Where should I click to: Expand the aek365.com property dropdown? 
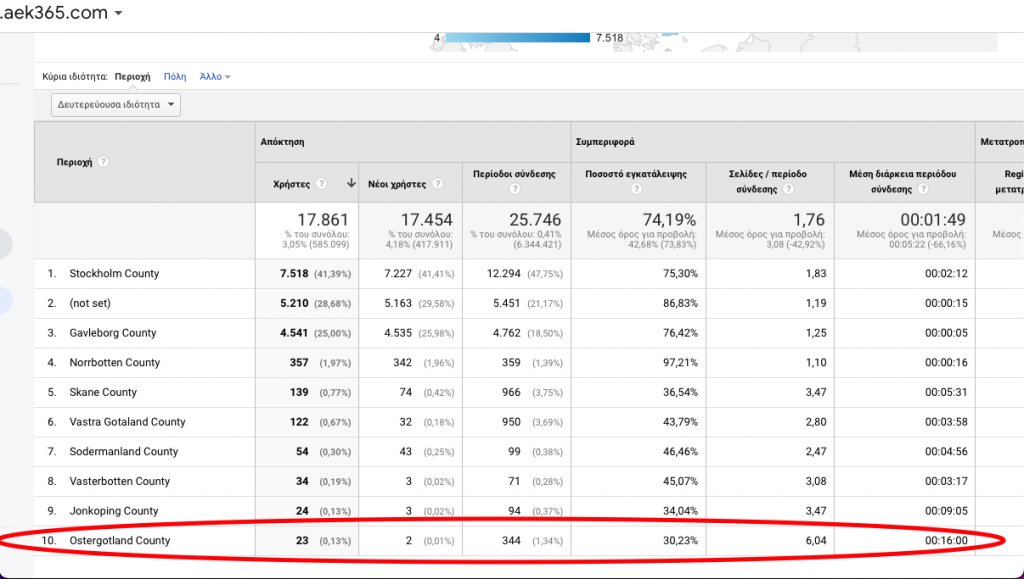119,14
